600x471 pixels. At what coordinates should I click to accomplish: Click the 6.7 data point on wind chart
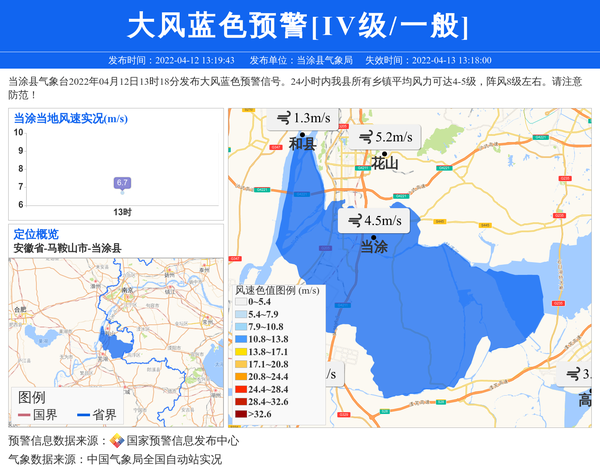tap(122, 183)
